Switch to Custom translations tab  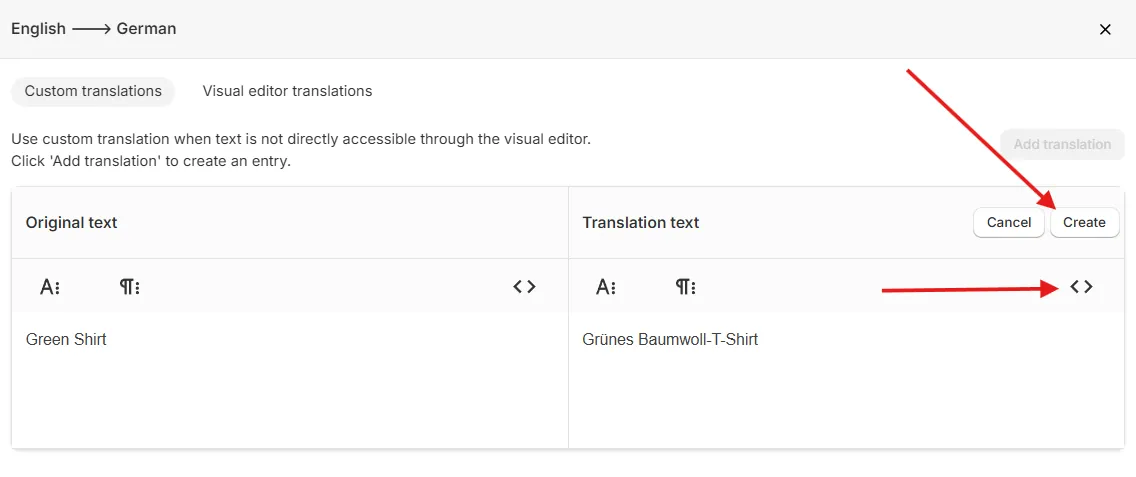93,91
